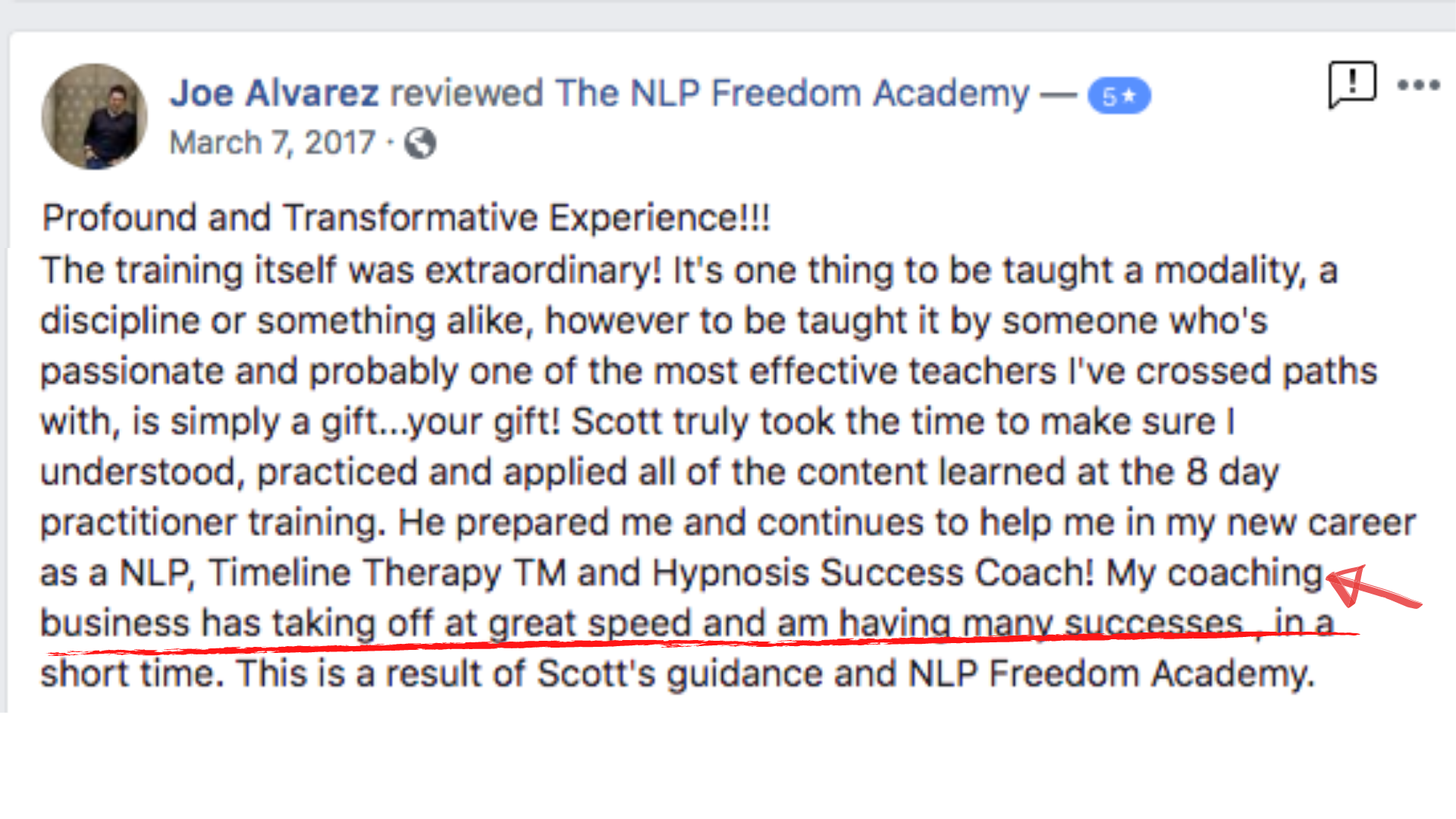Click Joe Alvarez's profile picture

click(x=94, y=116)
